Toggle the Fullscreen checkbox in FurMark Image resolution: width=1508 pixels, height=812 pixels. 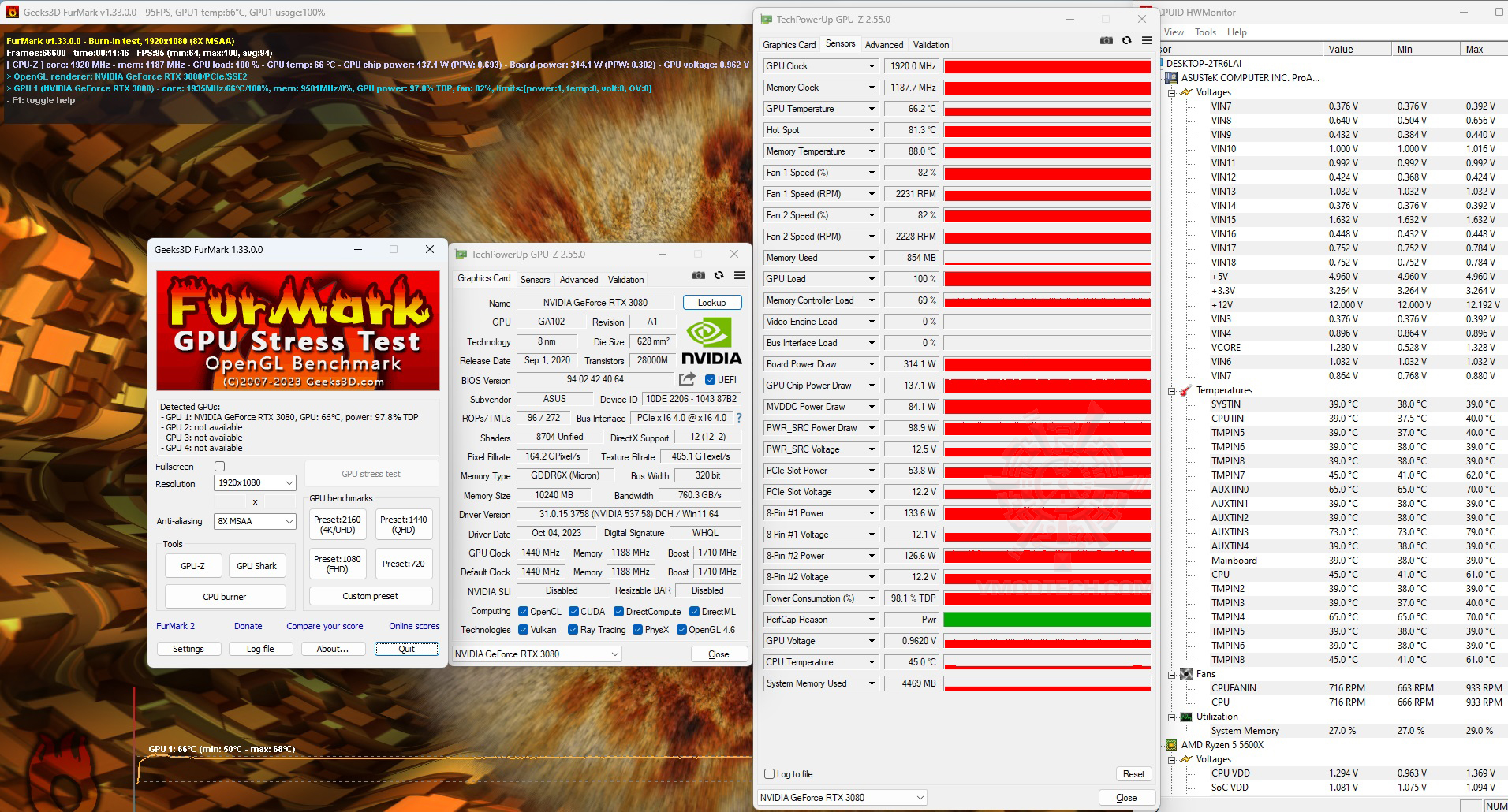point(220,467)
